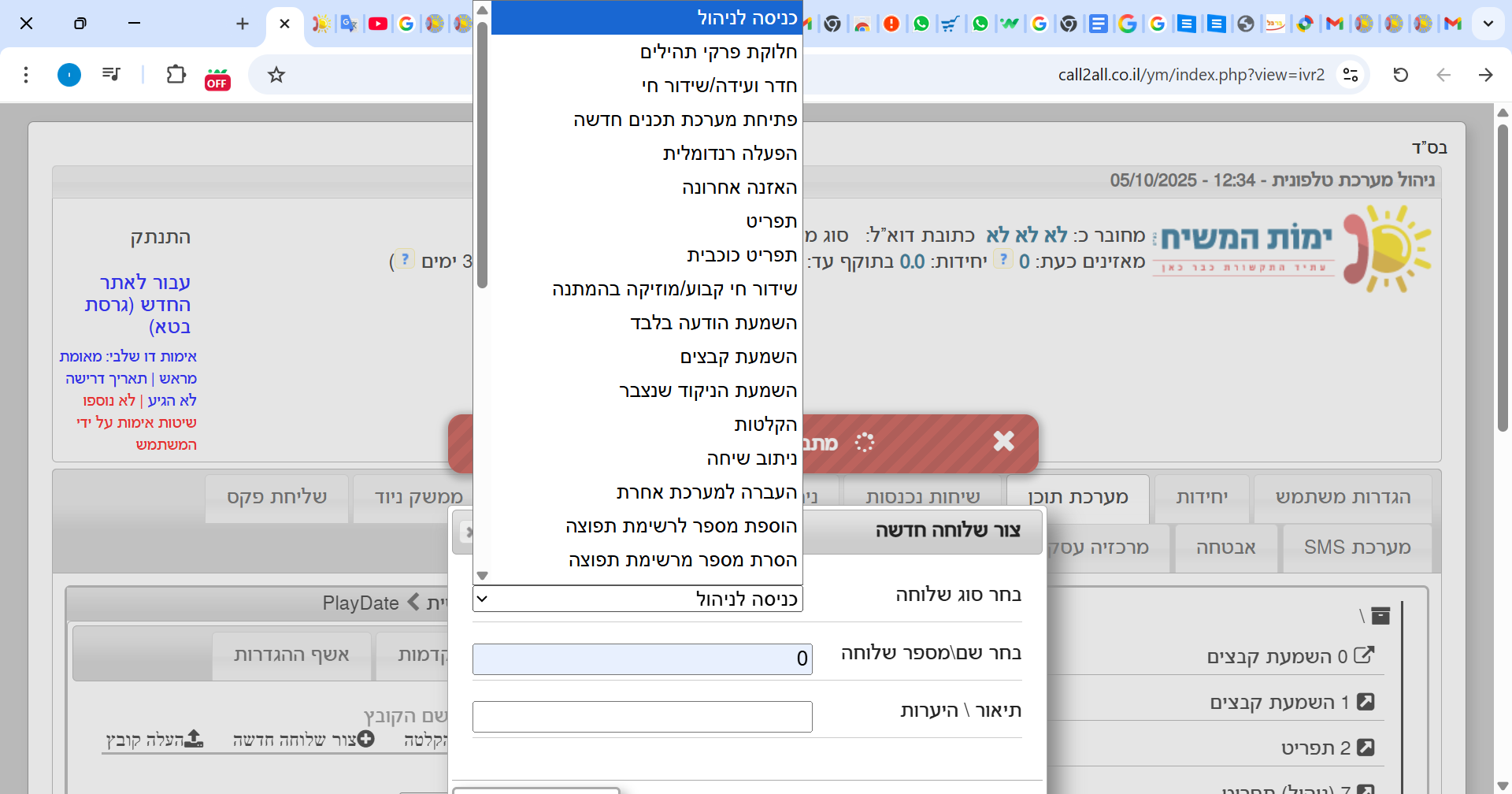Select 'תפריט כוכבית' from the dropdown list

[741, 255]
